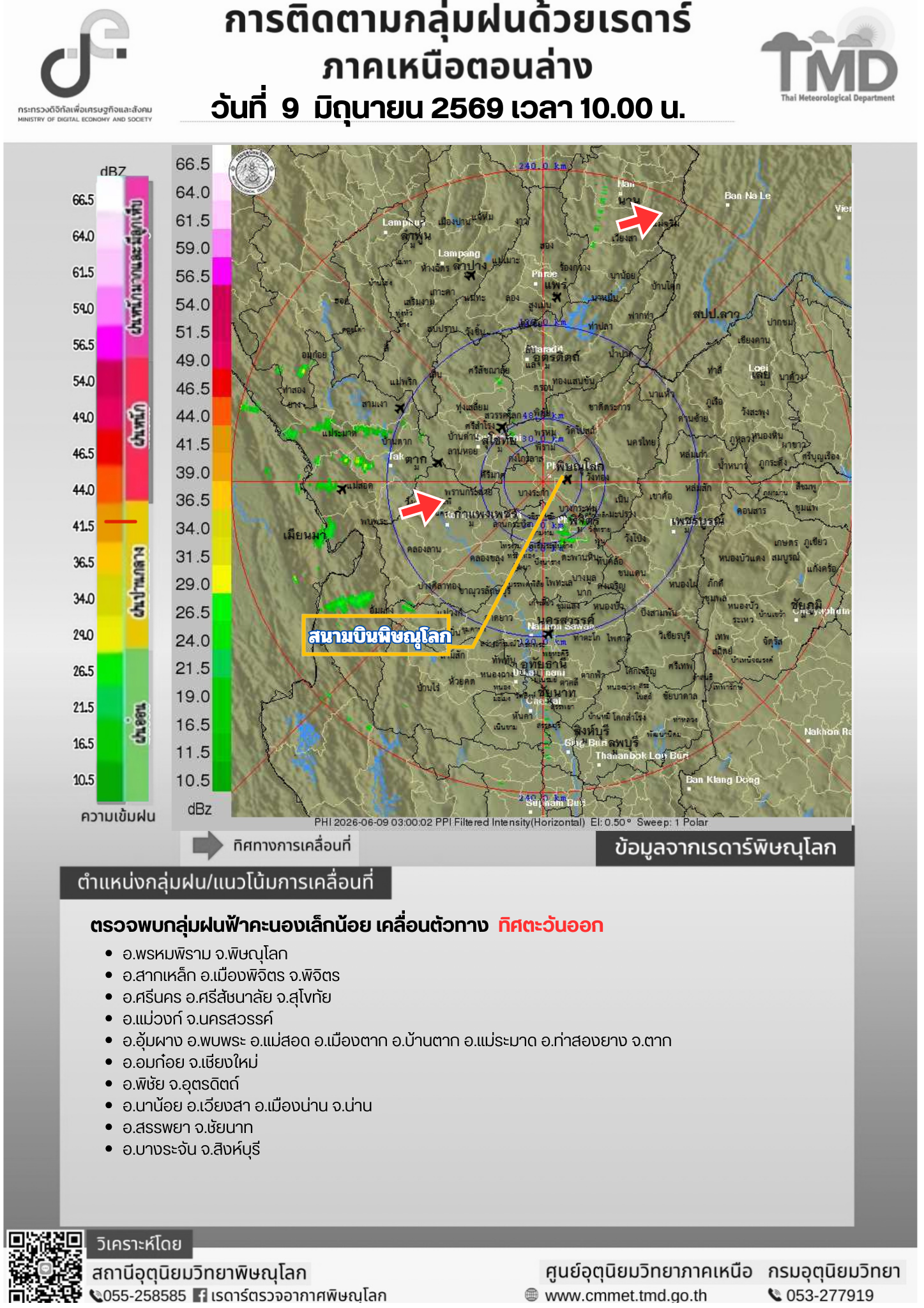Click the Ministry of Digital Economy and Society logo
The width and height of the screenshot is (924, 1308).
85,65
